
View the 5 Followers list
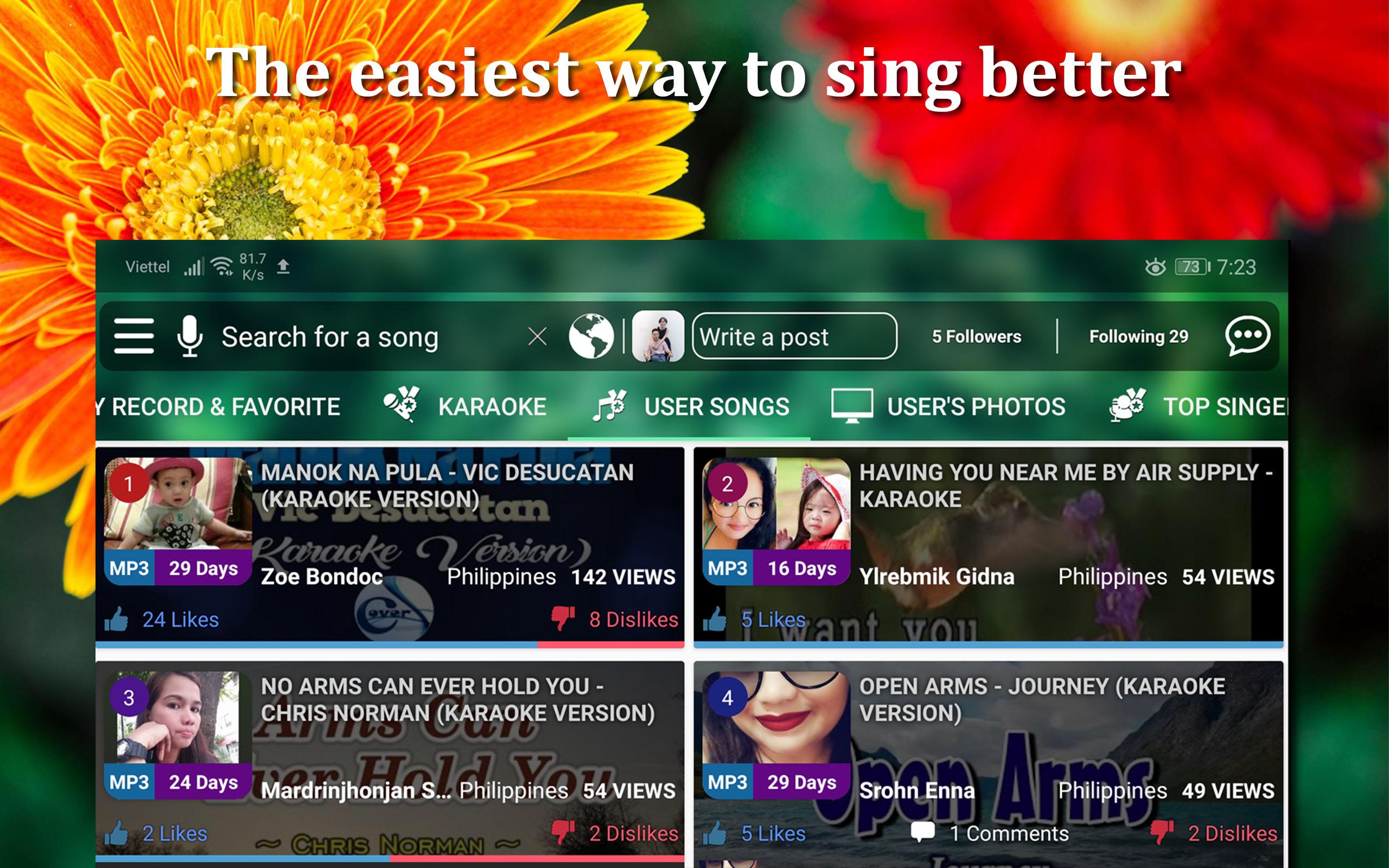coord(977,336)
